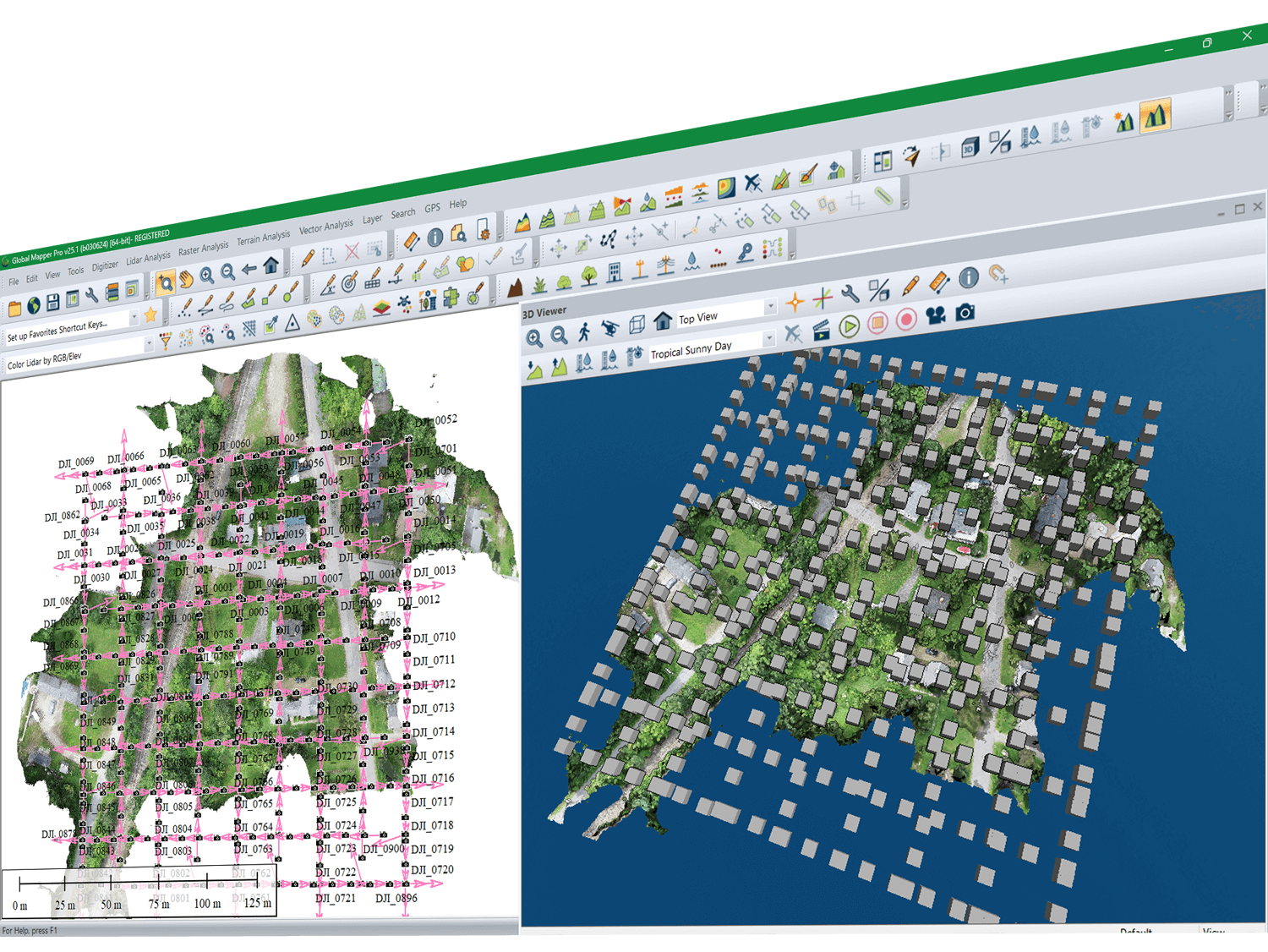1268x952 pixels.
Task: Click Zoom In magnifier in main toolbar
Action: coord(207,276)
